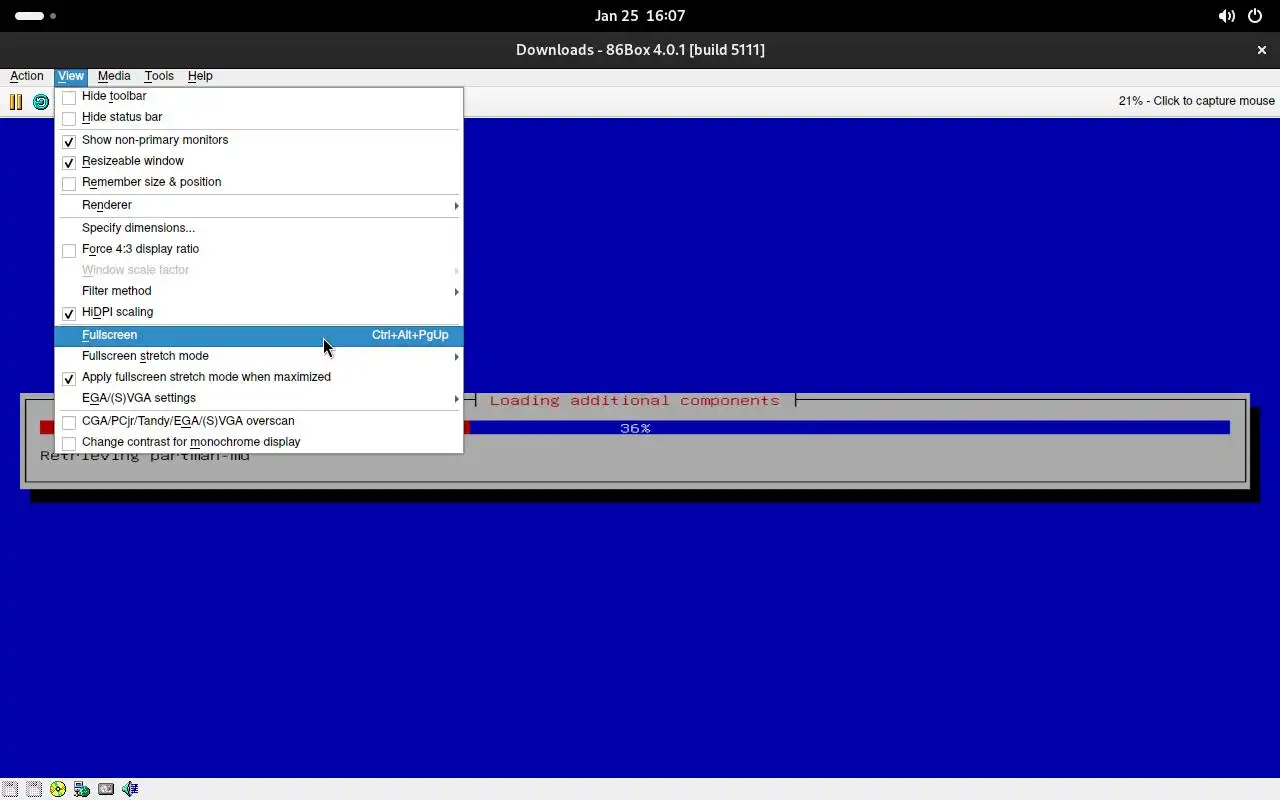This screenshot has width=1280, height=800.
Task: Open the floppy drive A status bar icon
Action: (x=10, y=789)
